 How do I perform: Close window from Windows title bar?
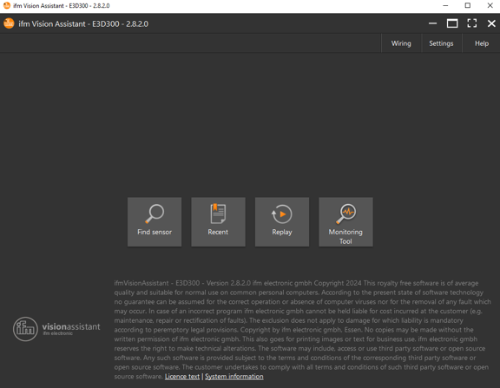coord(490,6)
